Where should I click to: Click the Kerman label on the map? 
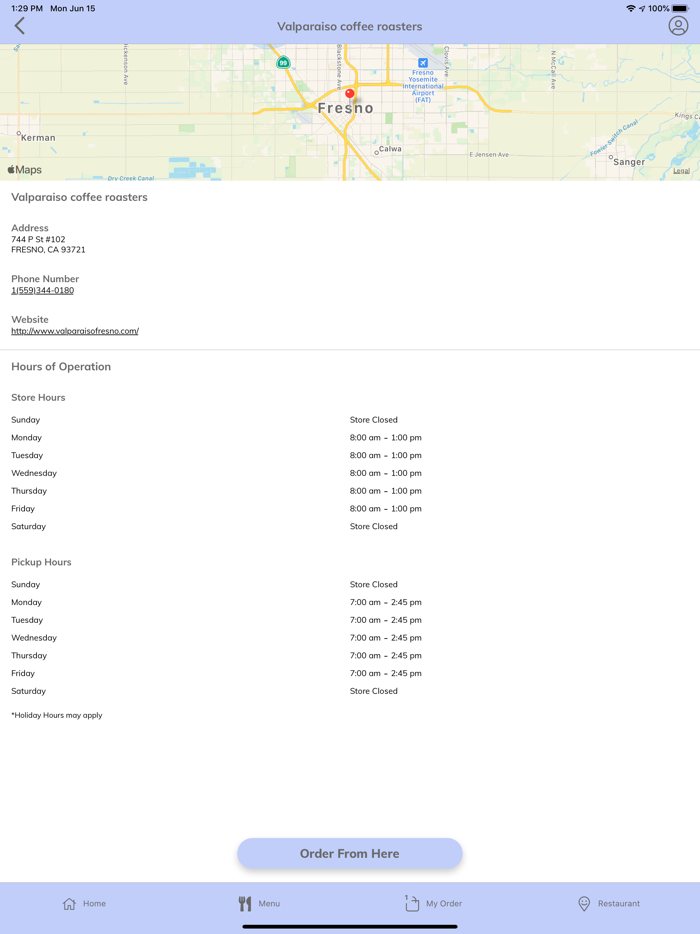[x=38, y=138]
